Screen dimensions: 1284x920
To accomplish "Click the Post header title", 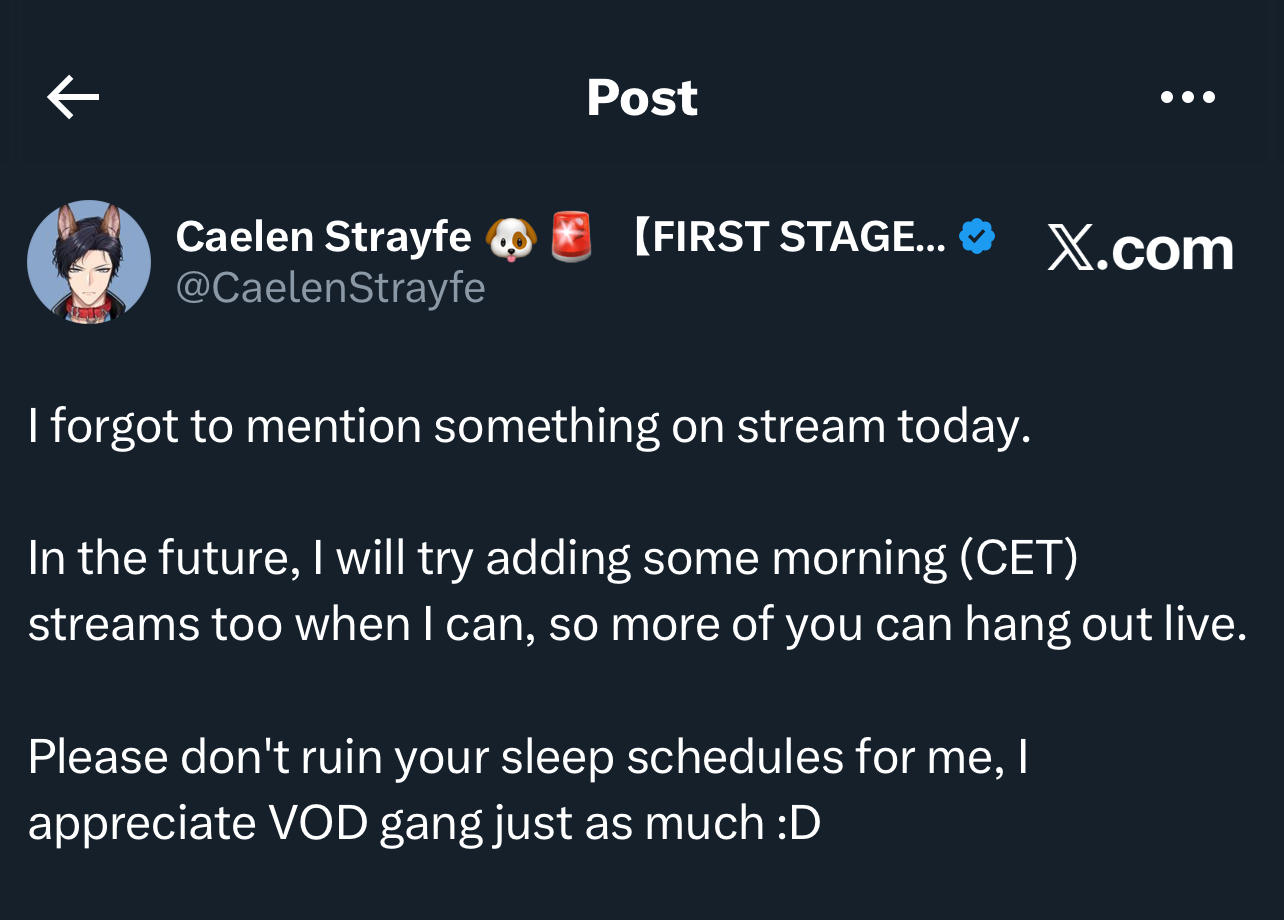I will click(x=642, y=98).
